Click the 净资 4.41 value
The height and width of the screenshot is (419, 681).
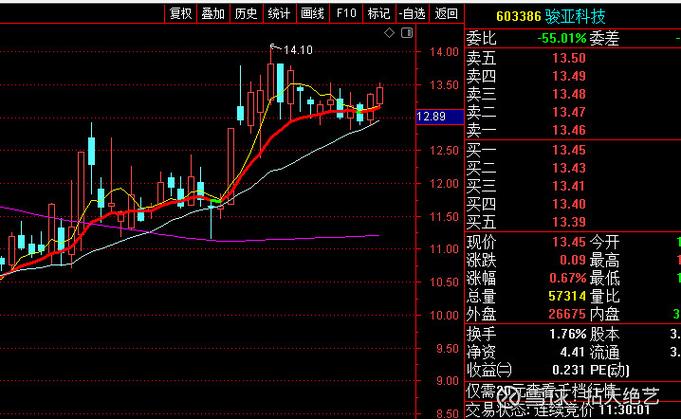(573, 352)
